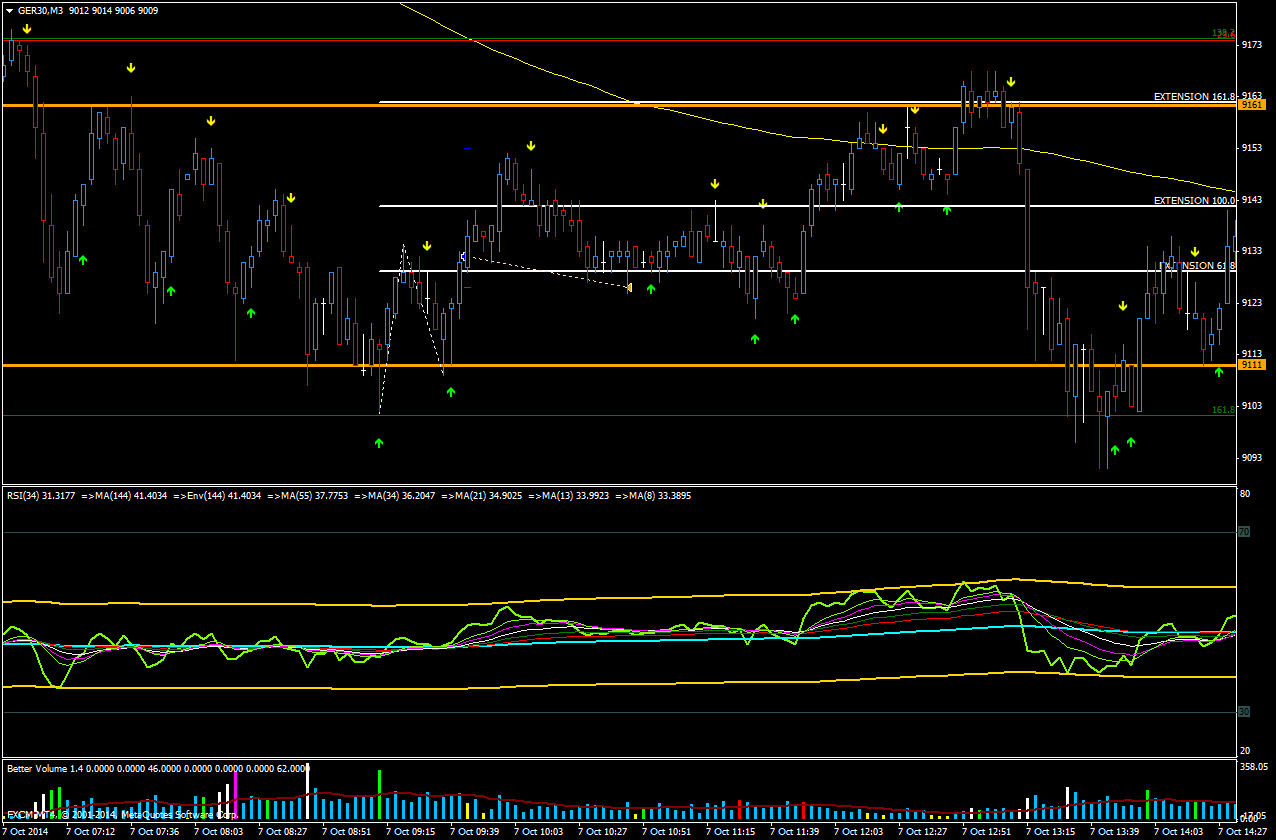Click the 9173 value on the price scale
This screenshot has height=840, width=1276.
[1252, 45]
